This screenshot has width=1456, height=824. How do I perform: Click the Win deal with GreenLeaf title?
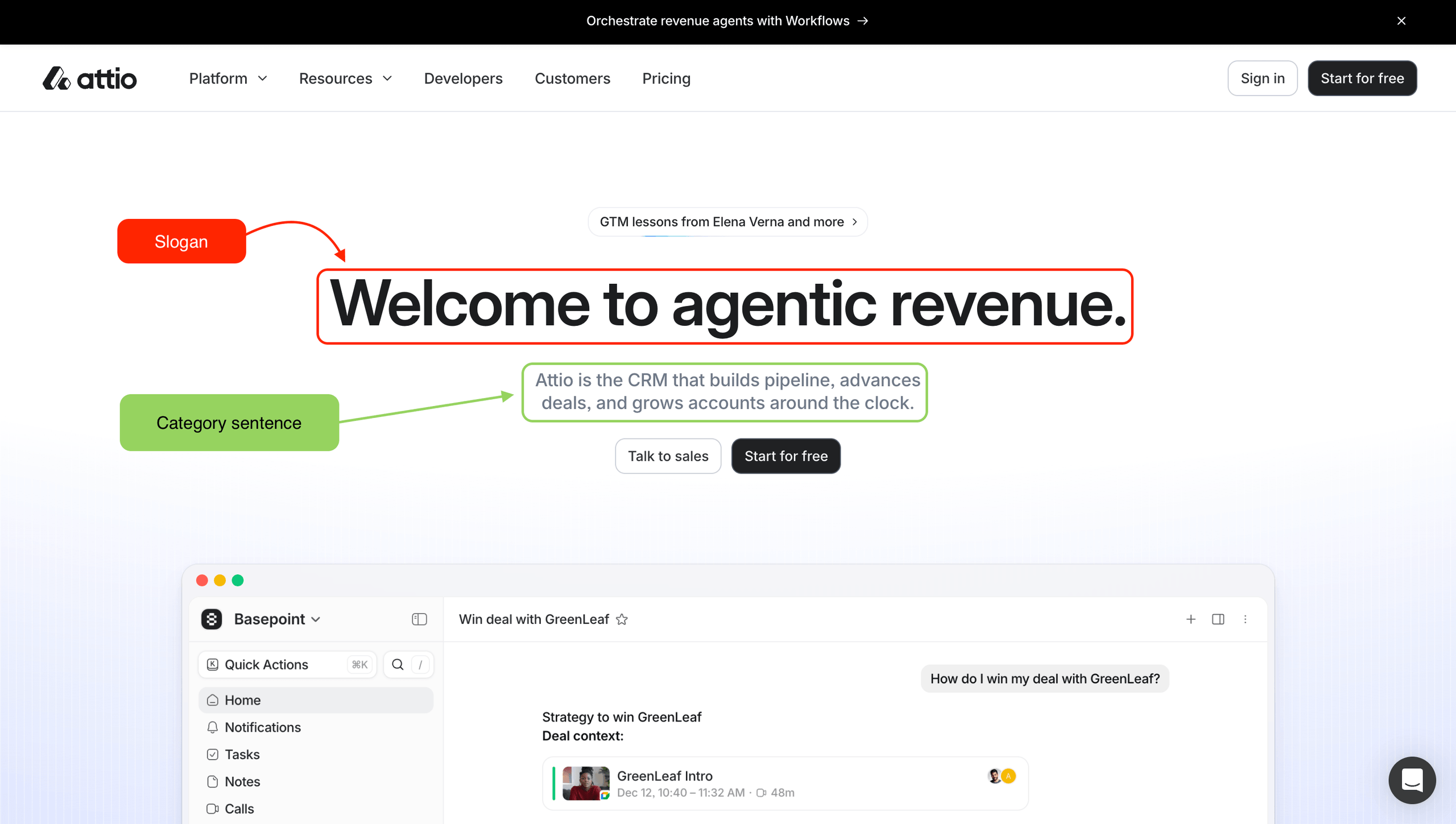[533, 619]
